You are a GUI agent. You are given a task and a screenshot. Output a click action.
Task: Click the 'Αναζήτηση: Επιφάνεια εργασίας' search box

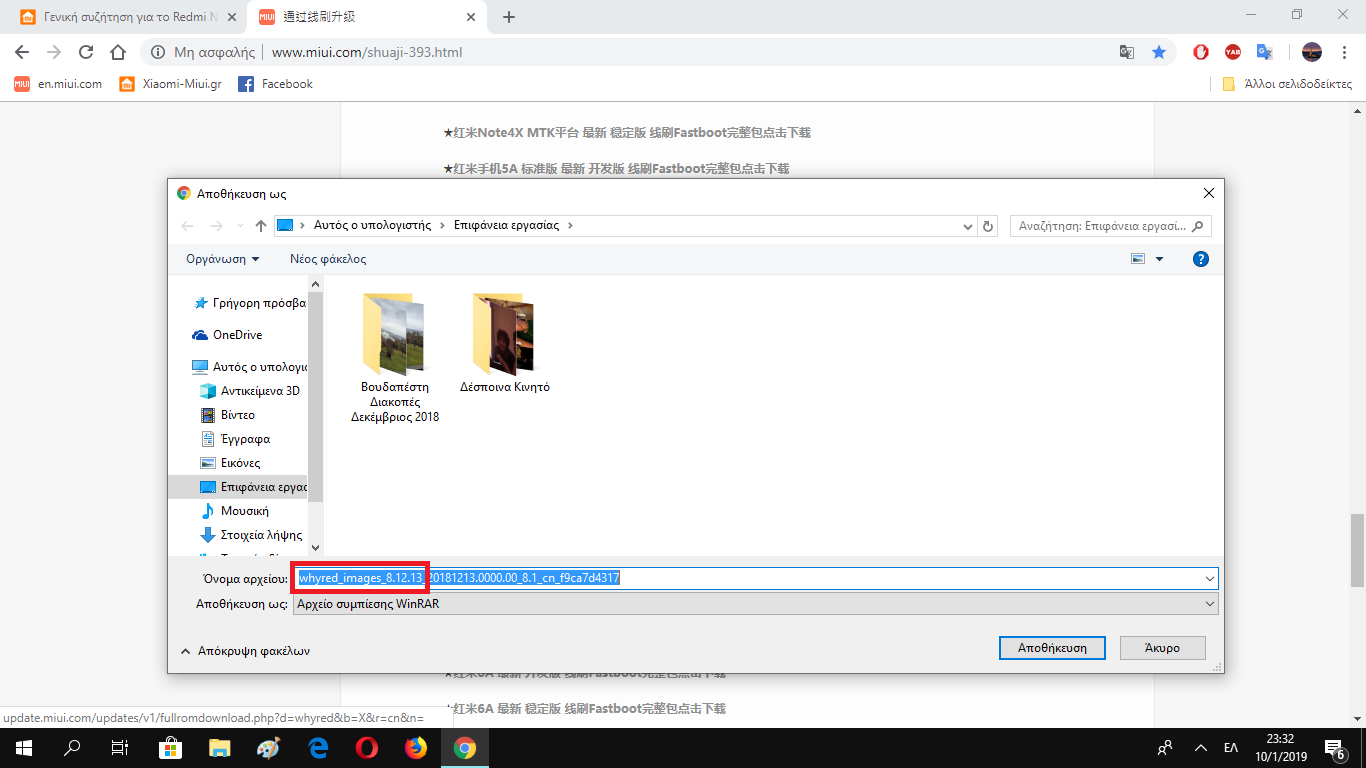tap(1110, 226)
